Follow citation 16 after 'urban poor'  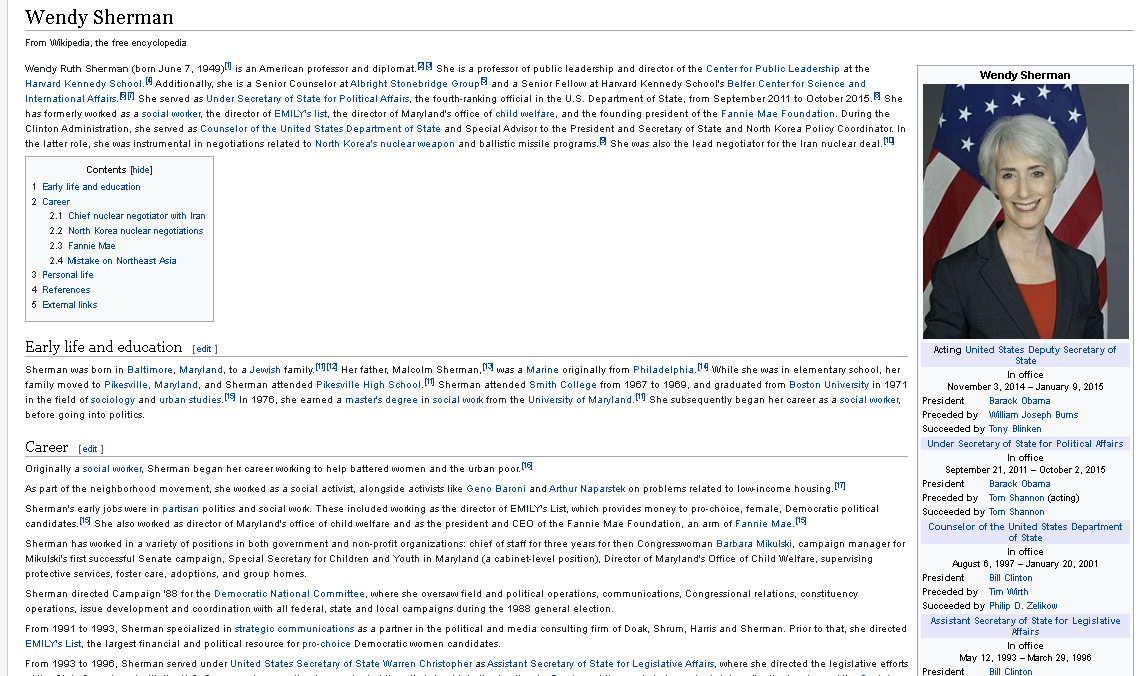[x=527, y=466]
